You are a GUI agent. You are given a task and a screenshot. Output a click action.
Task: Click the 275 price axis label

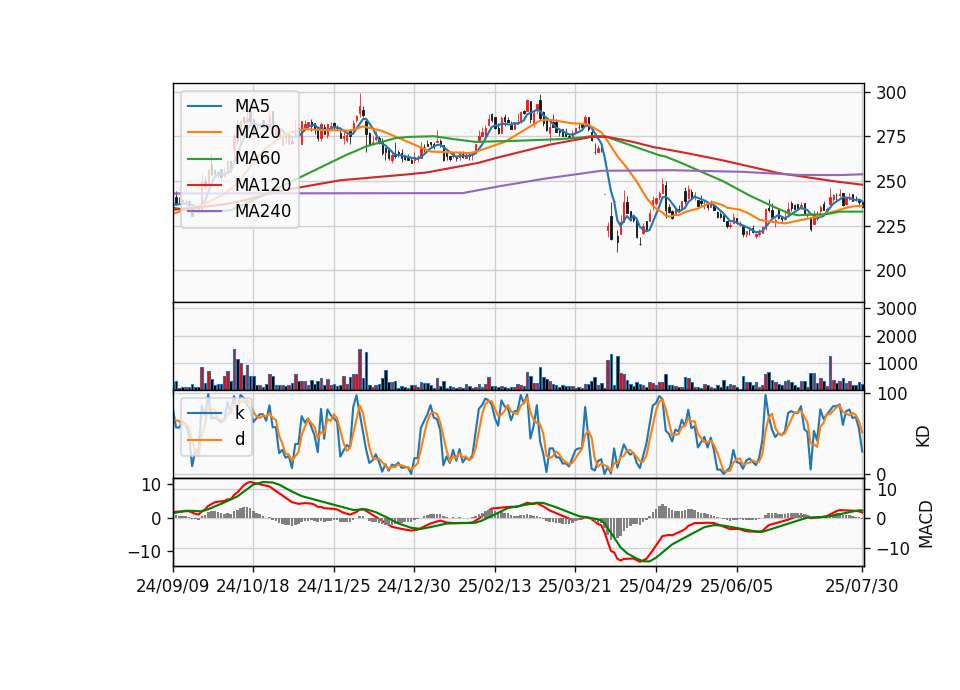pos(891,137)
